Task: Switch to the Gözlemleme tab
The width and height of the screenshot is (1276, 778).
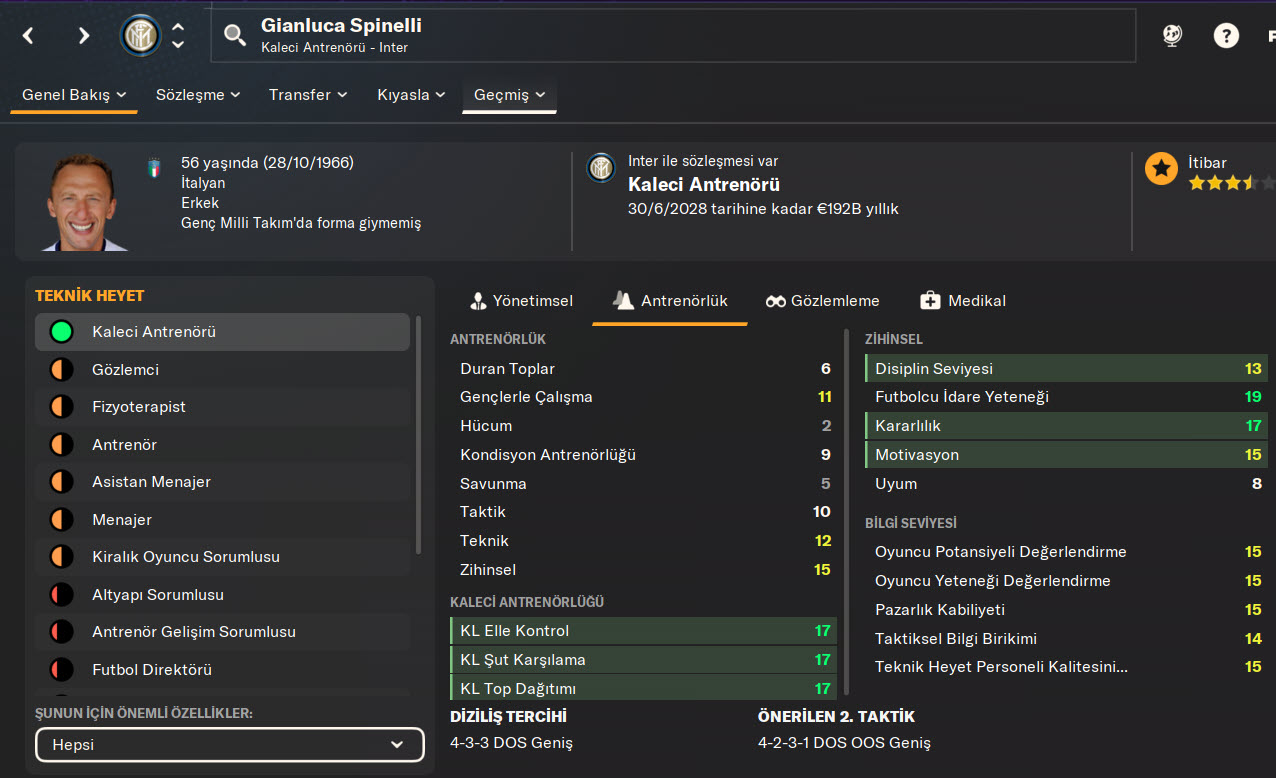Action: [x=822, y=301]
